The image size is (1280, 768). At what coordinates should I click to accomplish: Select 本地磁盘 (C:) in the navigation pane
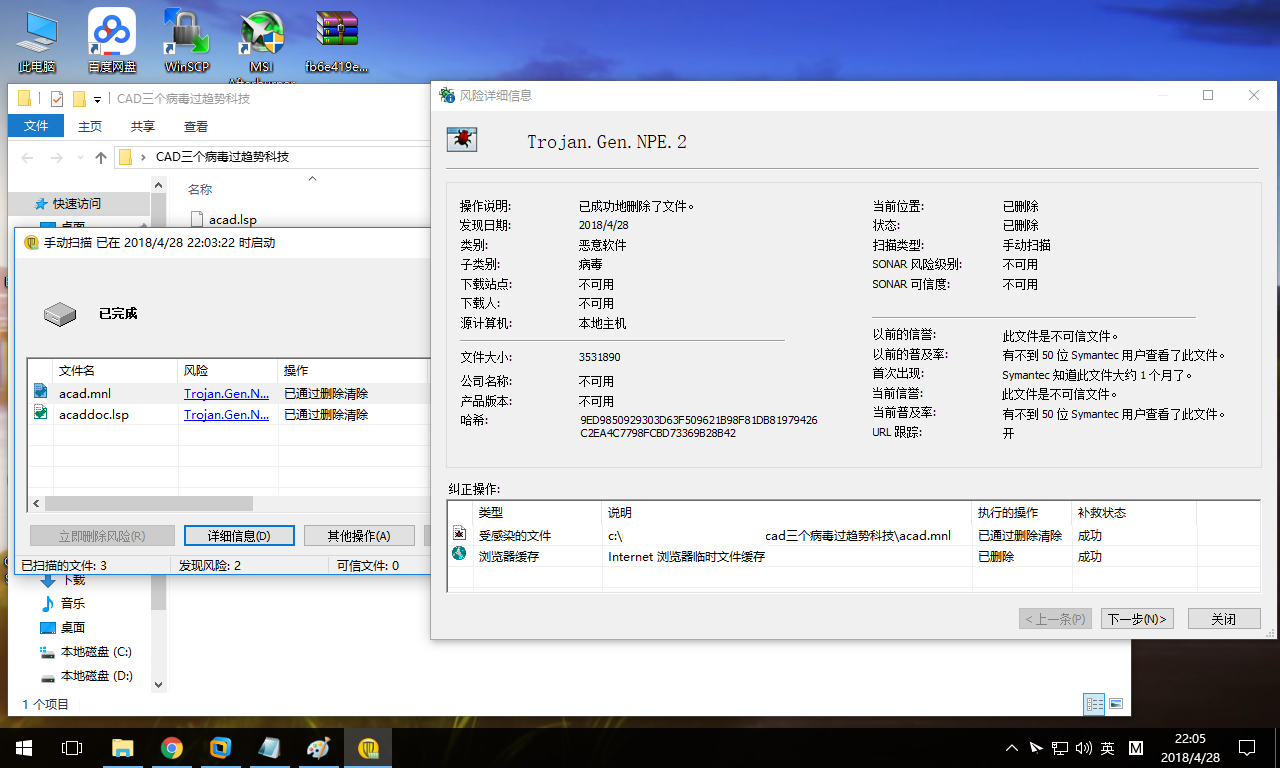(95, 652)
